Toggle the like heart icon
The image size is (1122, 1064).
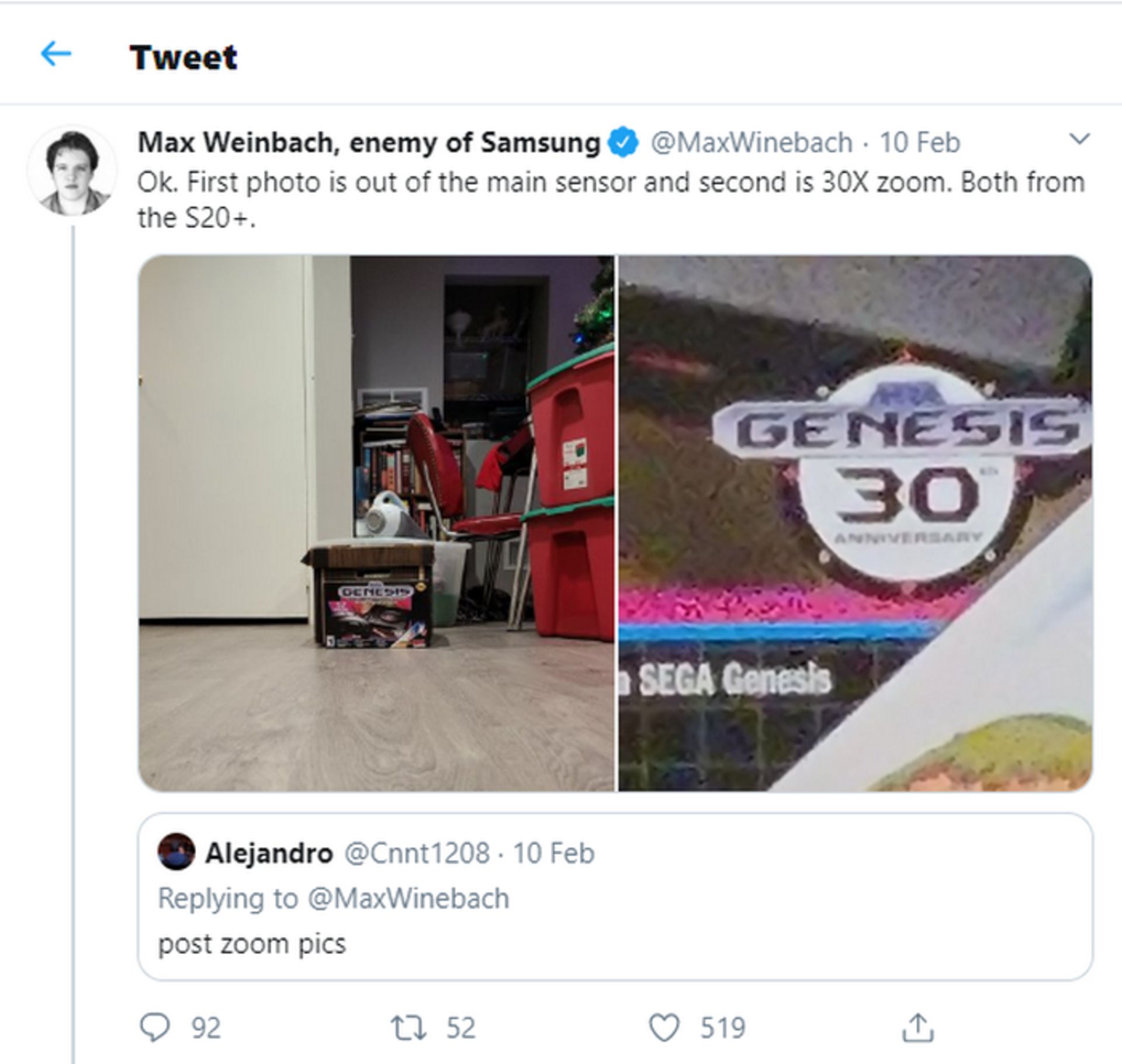pyautogui.click(x=664, y=1028)
